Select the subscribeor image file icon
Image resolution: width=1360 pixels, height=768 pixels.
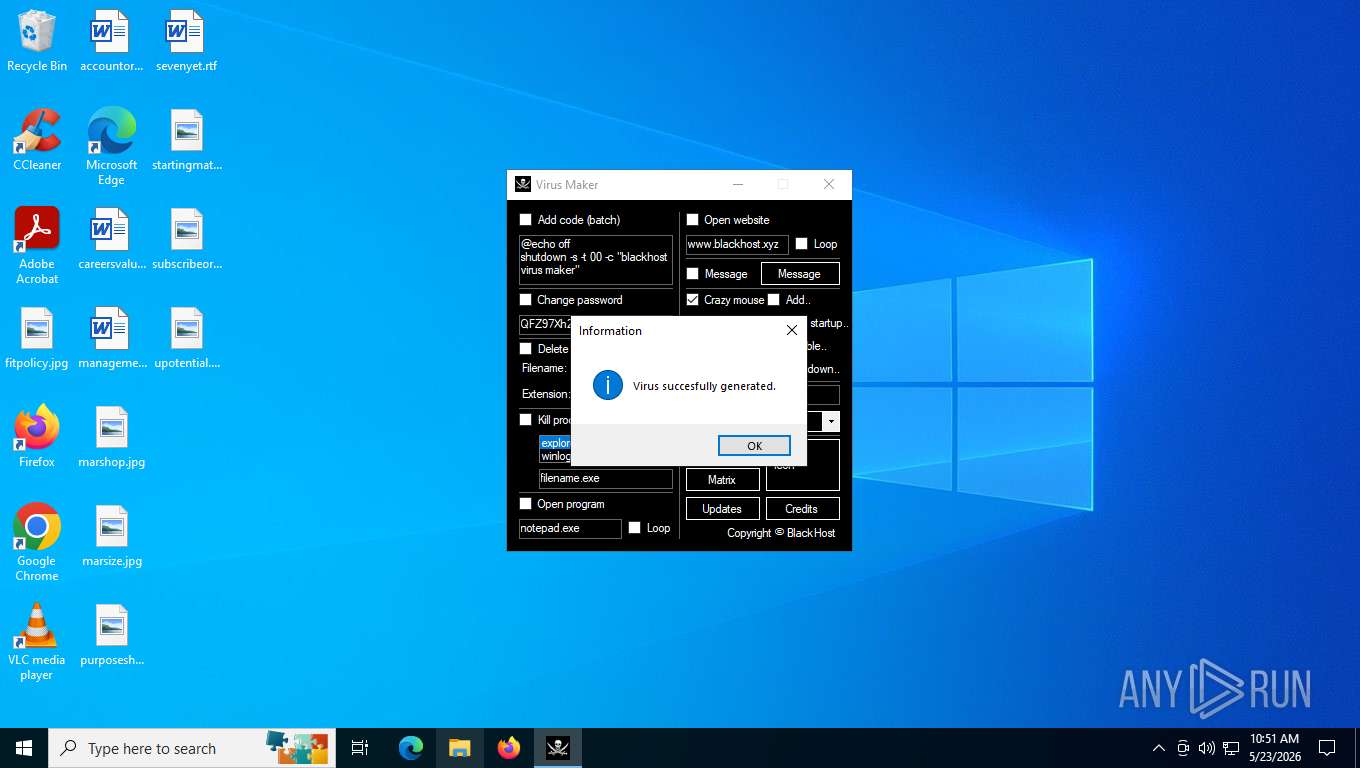186,239
